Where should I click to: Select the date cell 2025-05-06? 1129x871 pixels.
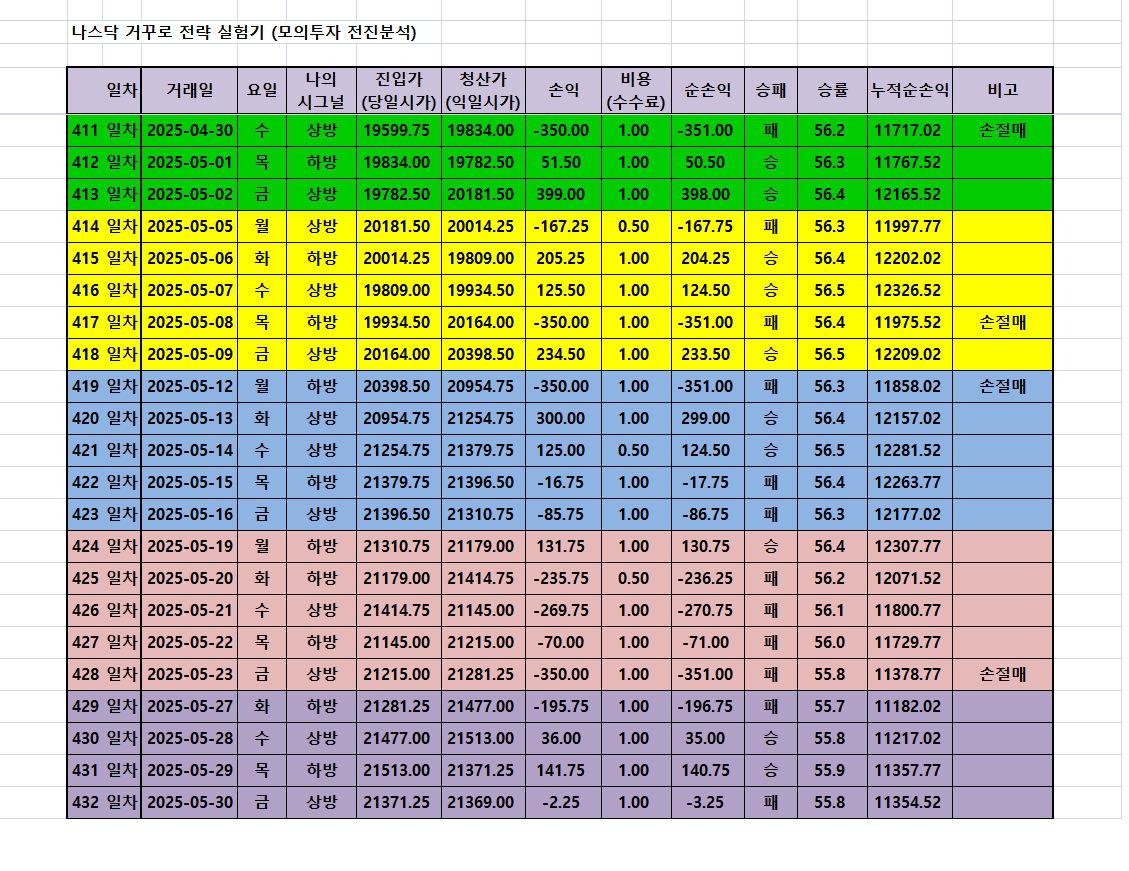coord(189,258)
